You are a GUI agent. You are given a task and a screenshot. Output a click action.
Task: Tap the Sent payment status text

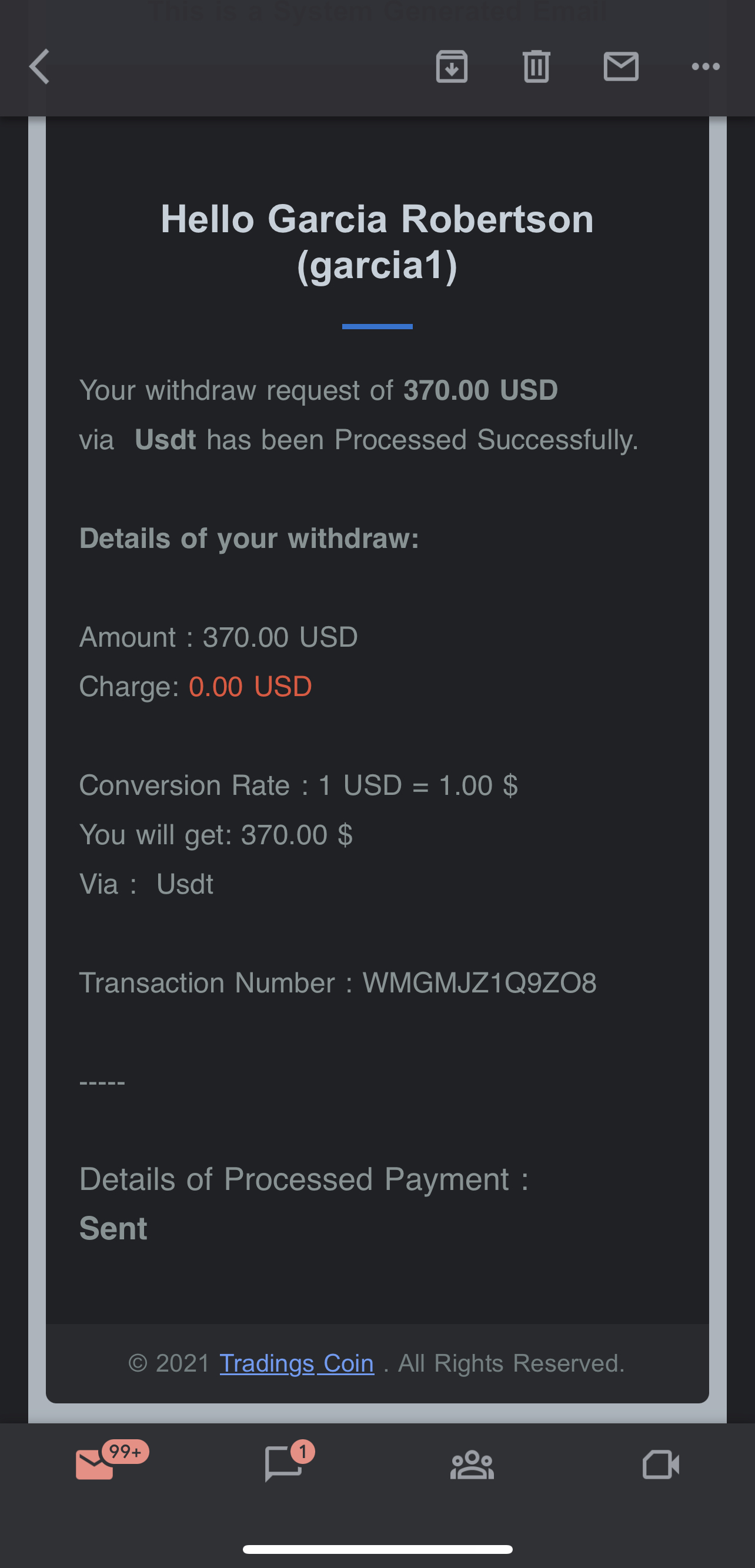pos(113,1228)
